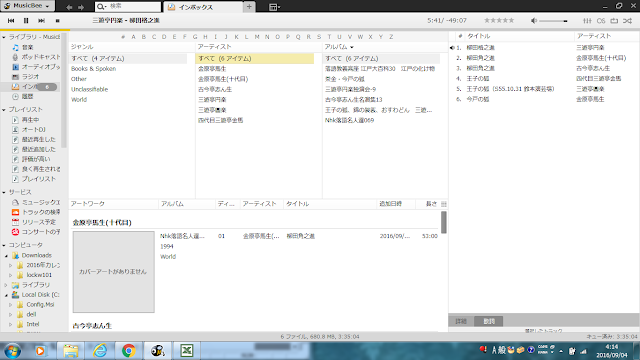Open the Windows Start menu
This screenshot has height=360, width=640.
(x=12, y=351)
